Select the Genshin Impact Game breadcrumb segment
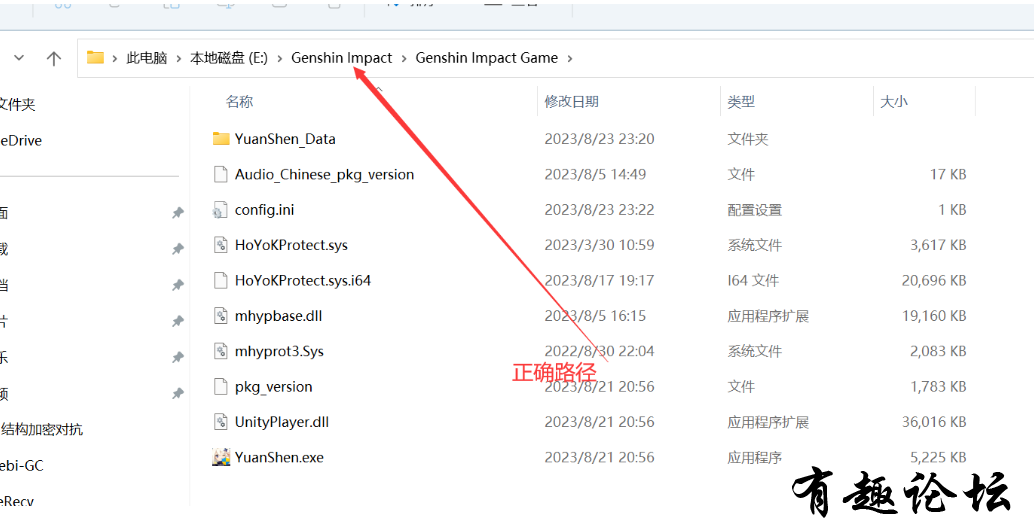 487,58
